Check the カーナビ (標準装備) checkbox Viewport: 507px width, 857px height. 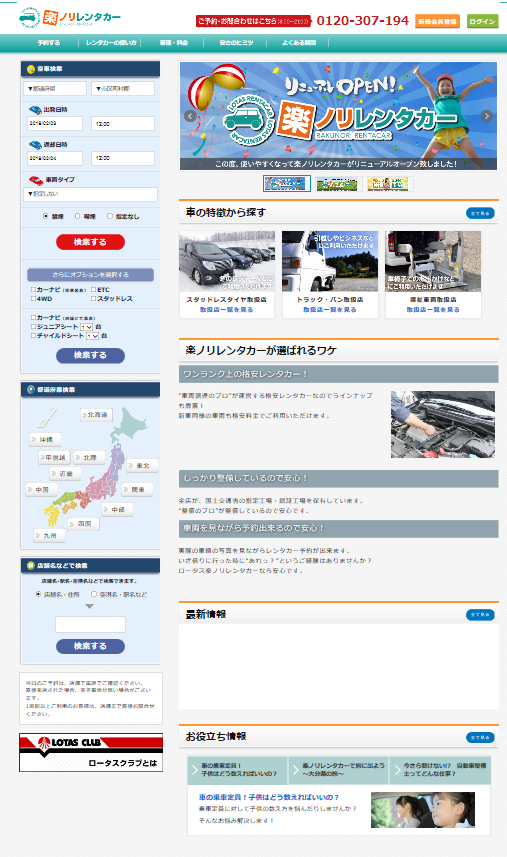click(x=33, y=290)
